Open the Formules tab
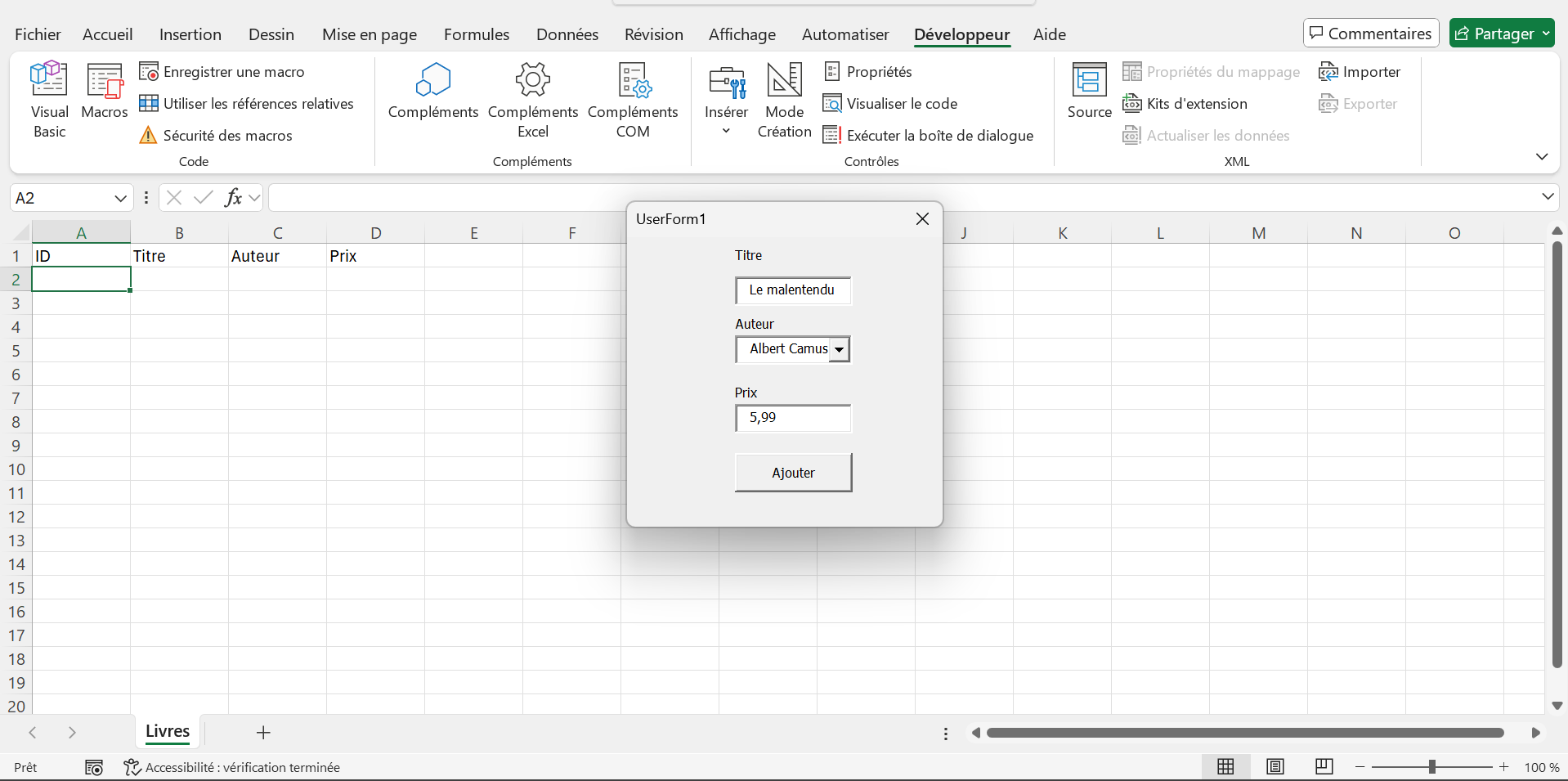The image size is (1568, 781). (x=477, y=34)
